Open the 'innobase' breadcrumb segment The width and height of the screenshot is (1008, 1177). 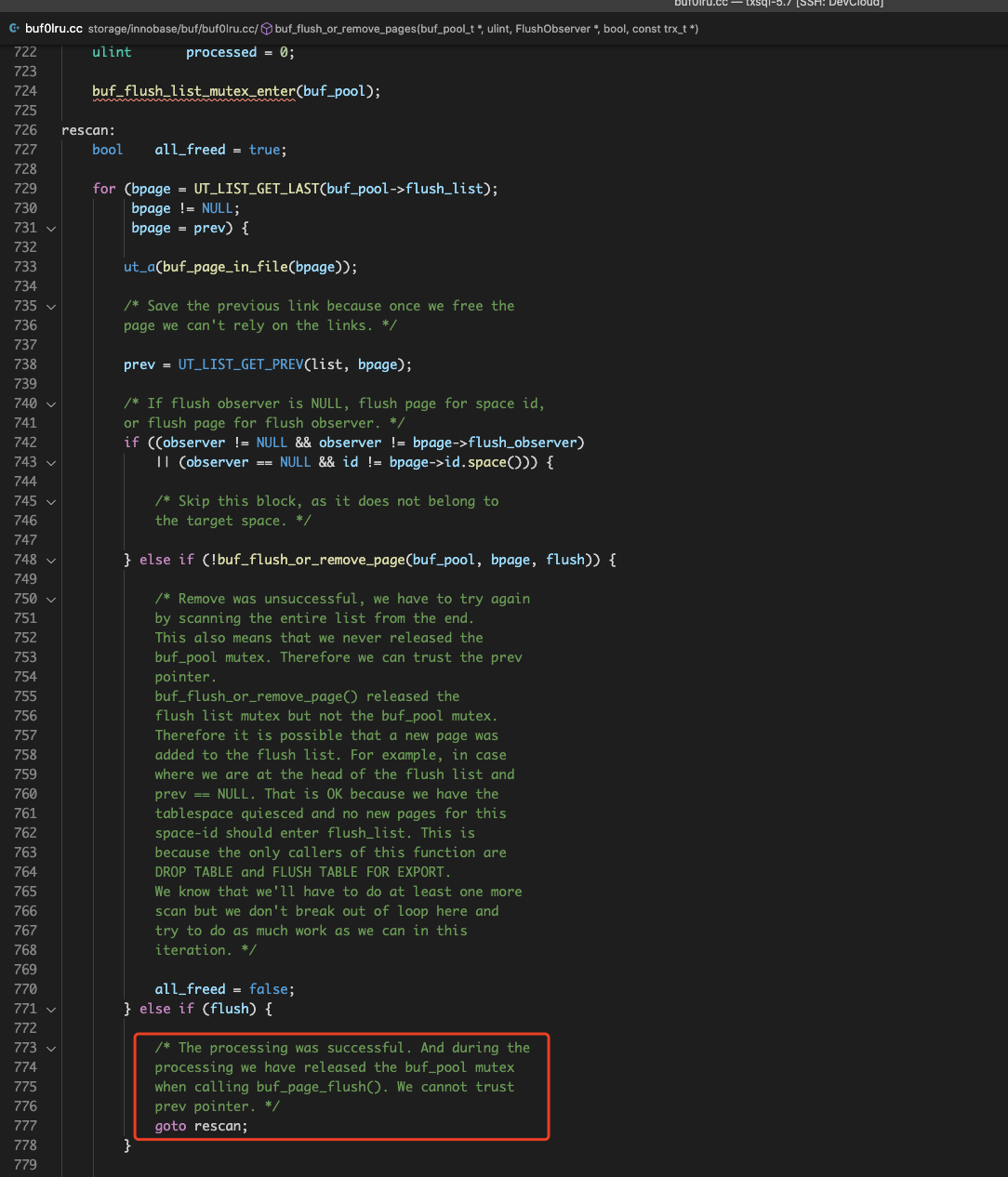[153, 29]
